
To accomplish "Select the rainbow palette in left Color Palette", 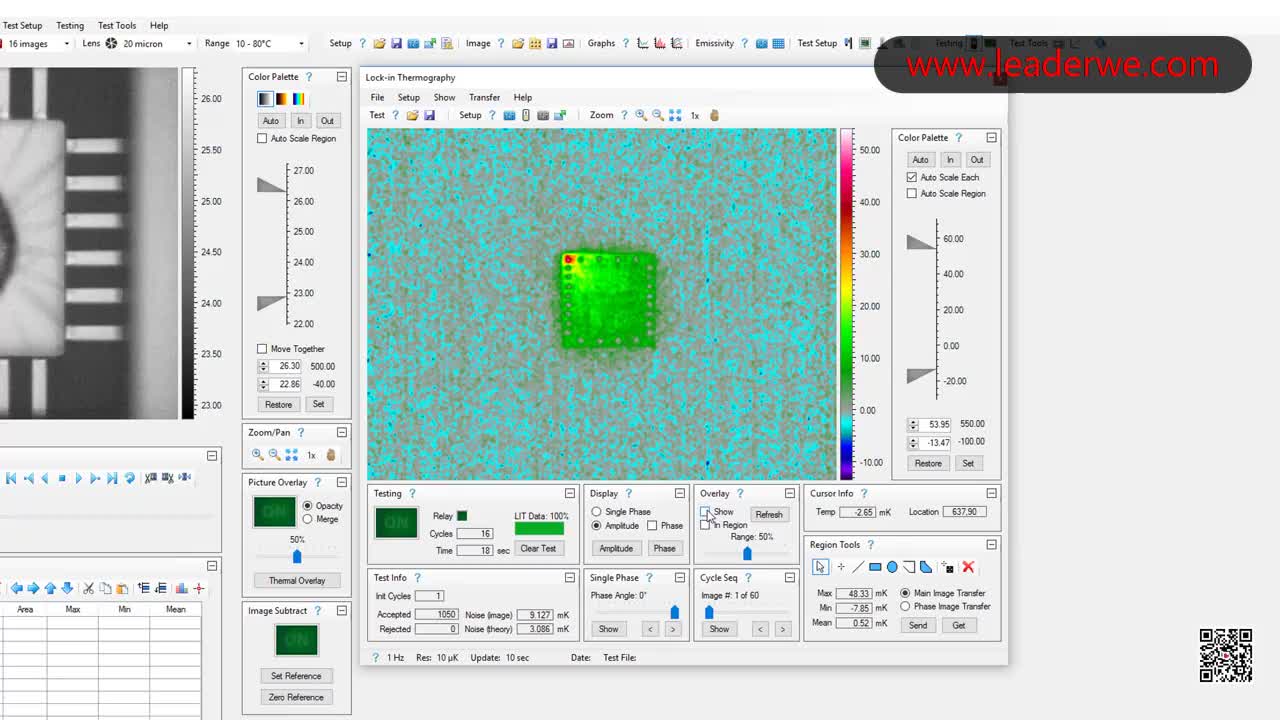I will click(x=298, y=99).
